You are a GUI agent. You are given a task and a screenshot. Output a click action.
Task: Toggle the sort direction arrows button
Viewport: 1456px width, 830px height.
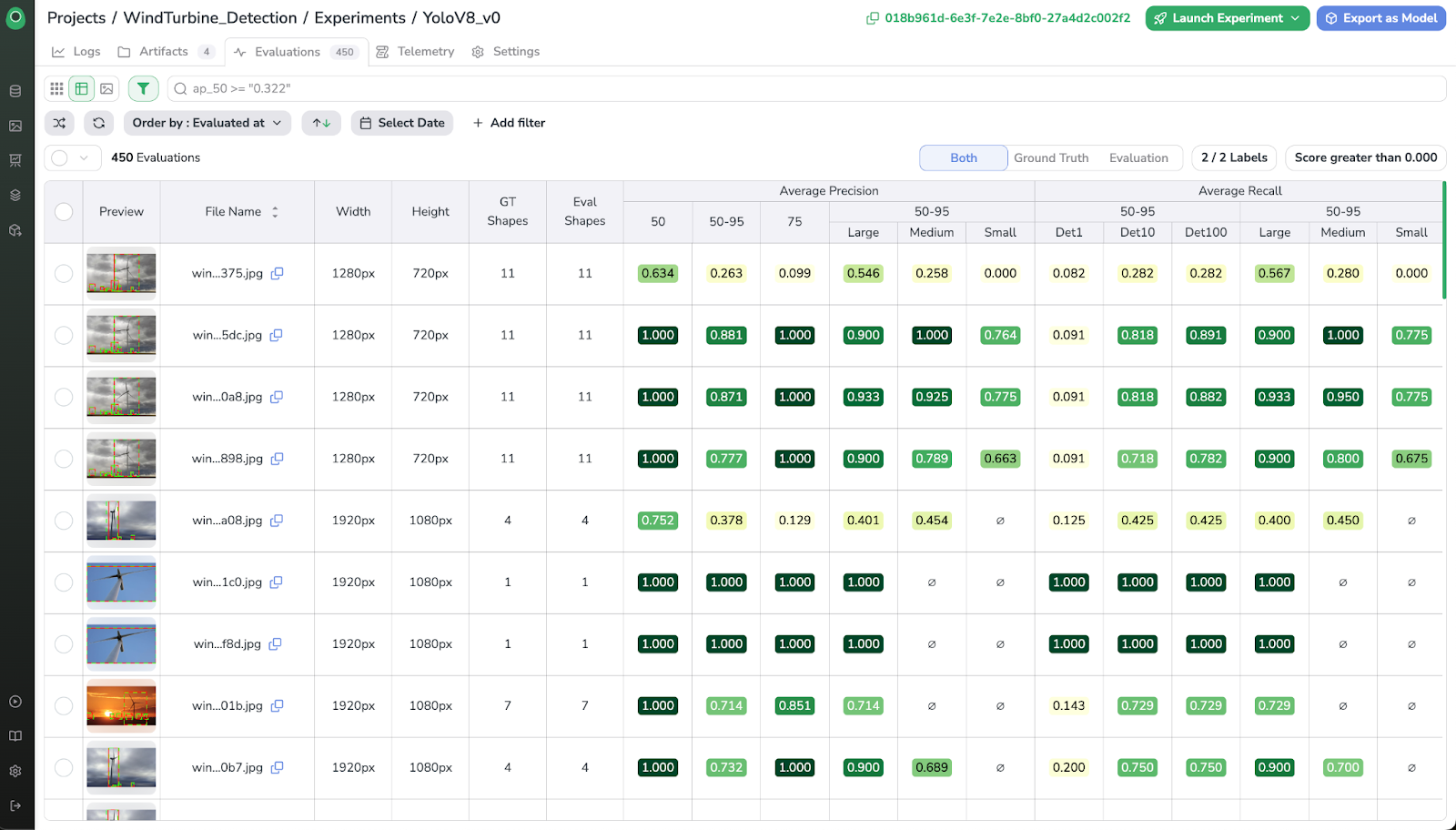click(x=321, y=123)
